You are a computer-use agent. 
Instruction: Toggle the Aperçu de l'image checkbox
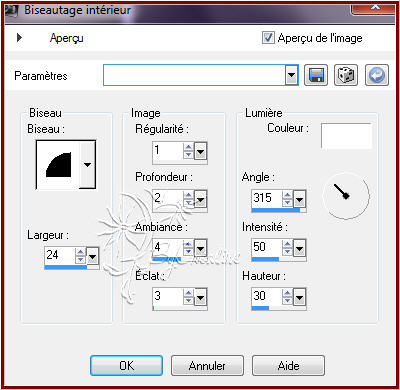coord(268,38)
